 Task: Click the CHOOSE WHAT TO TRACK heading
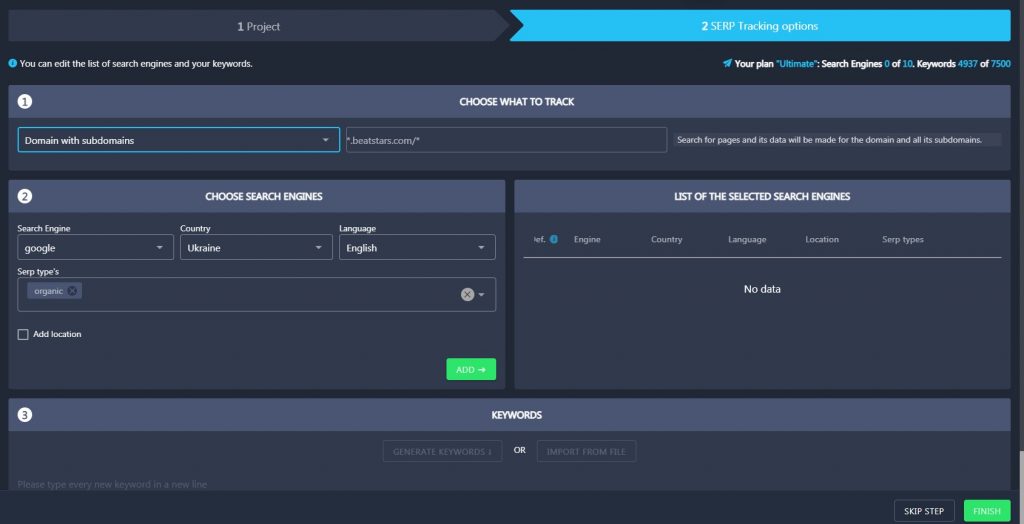[x=517, y=102]
